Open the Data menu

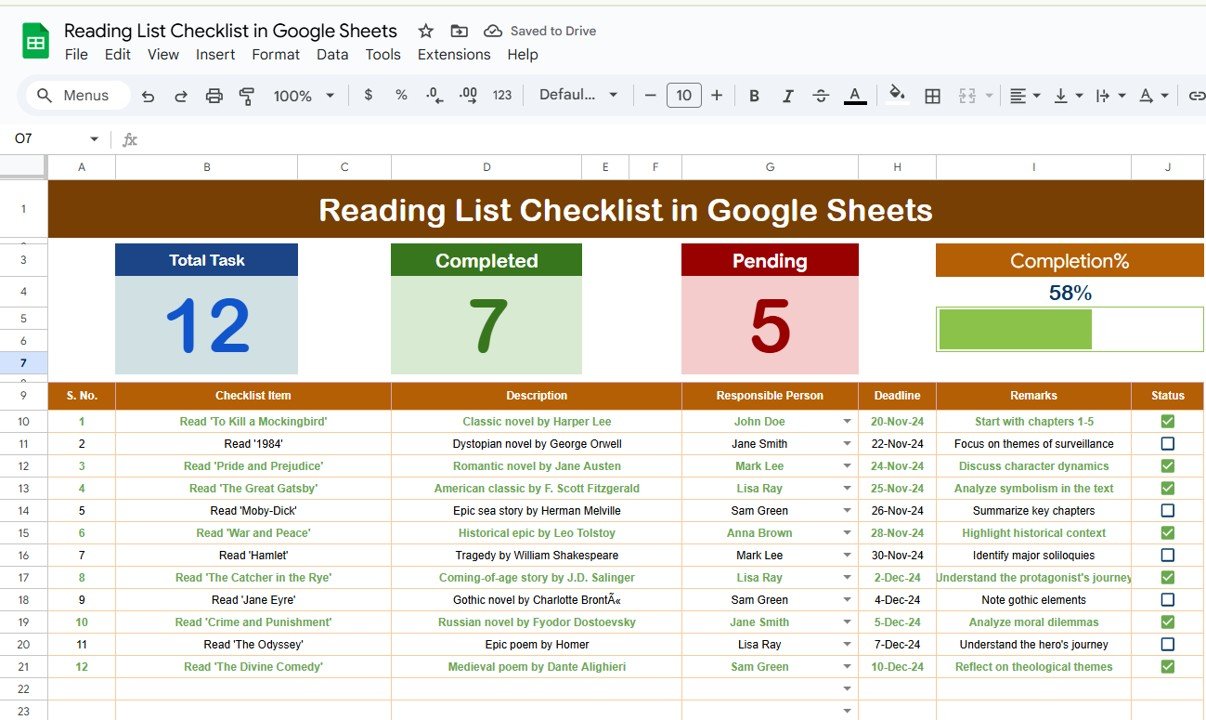332,55
